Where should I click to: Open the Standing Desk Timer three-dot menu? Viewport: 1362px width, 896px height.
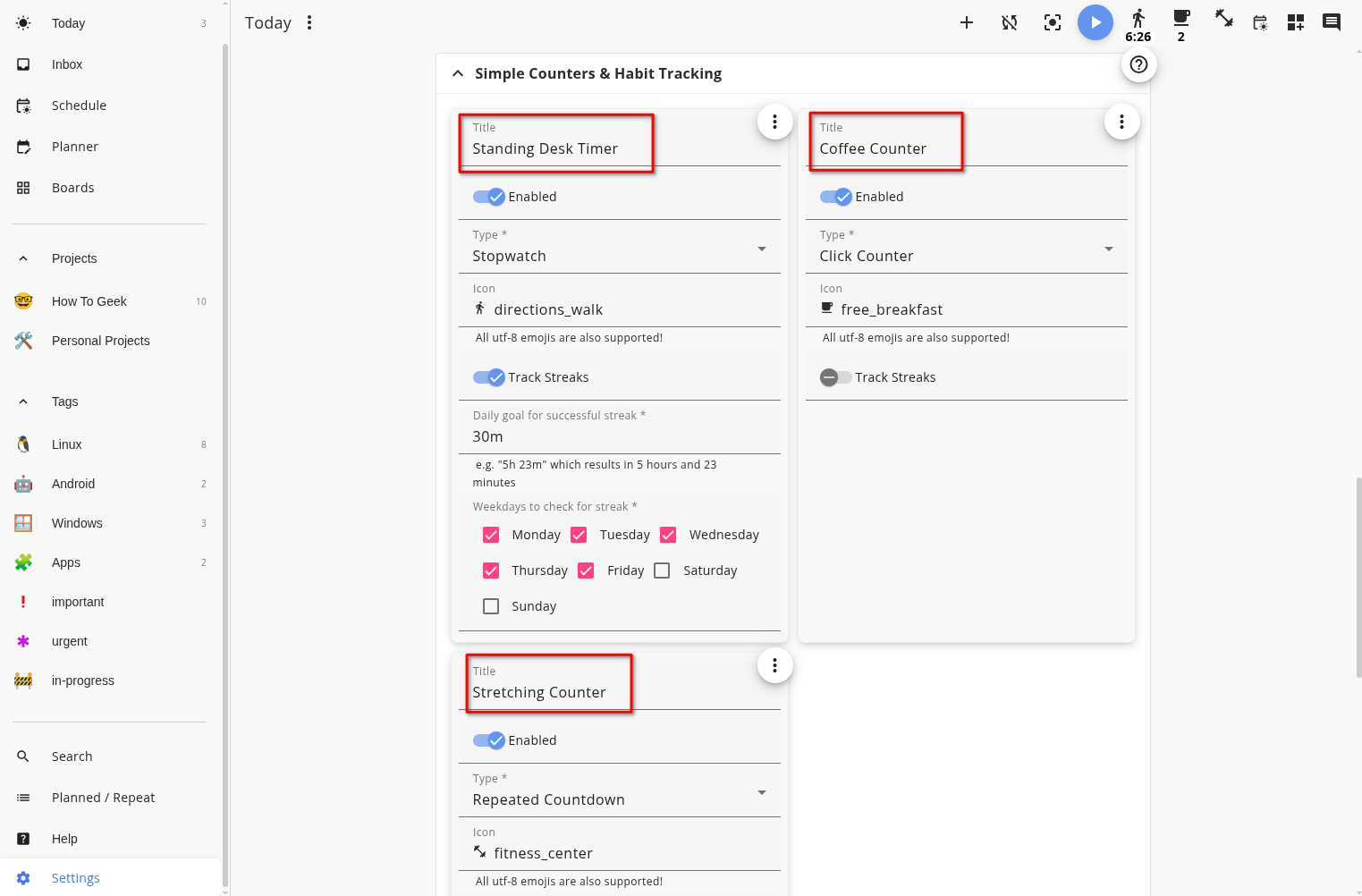click(774, 122)
